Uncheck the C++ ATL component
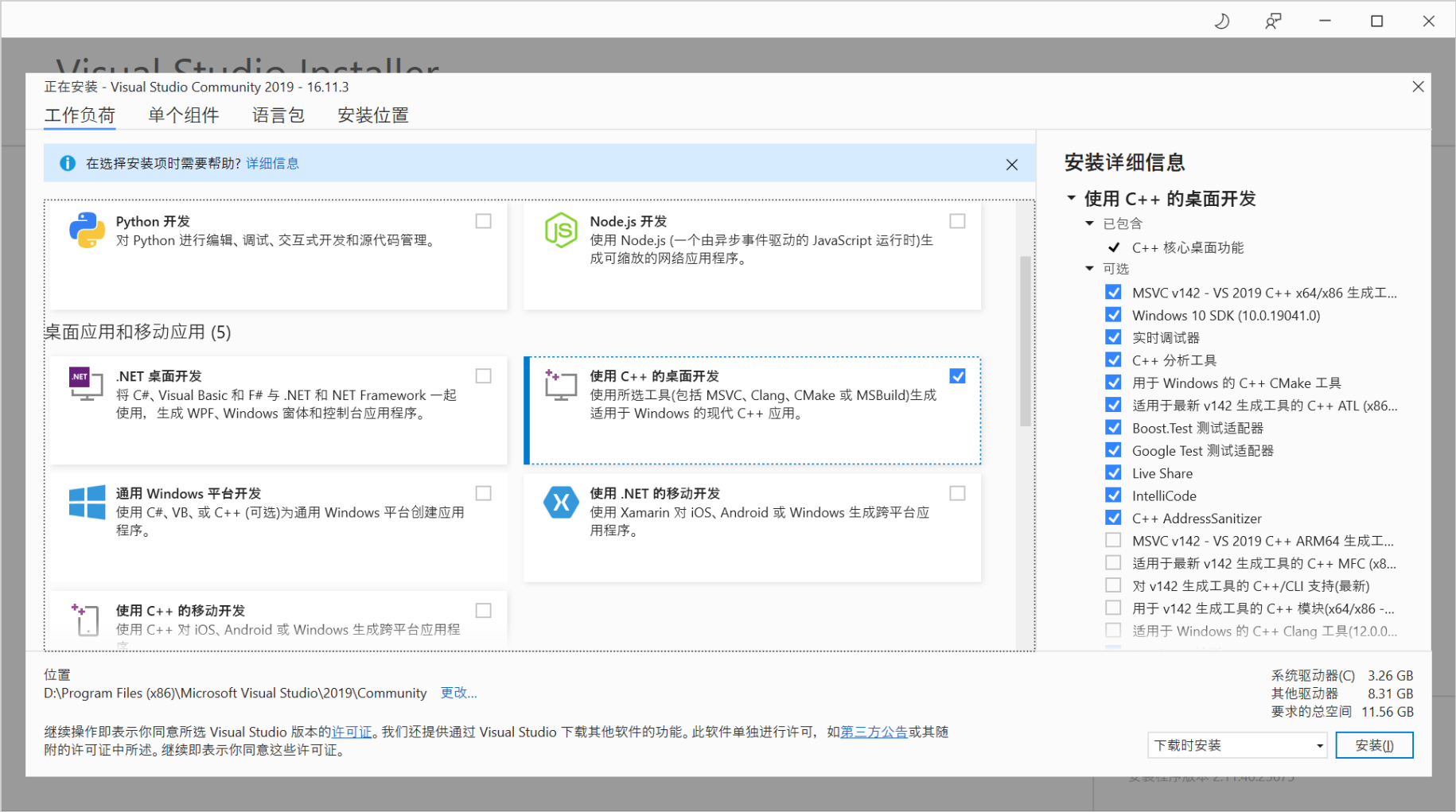The image size is (1456, 812). click(x=1113, y=405)
